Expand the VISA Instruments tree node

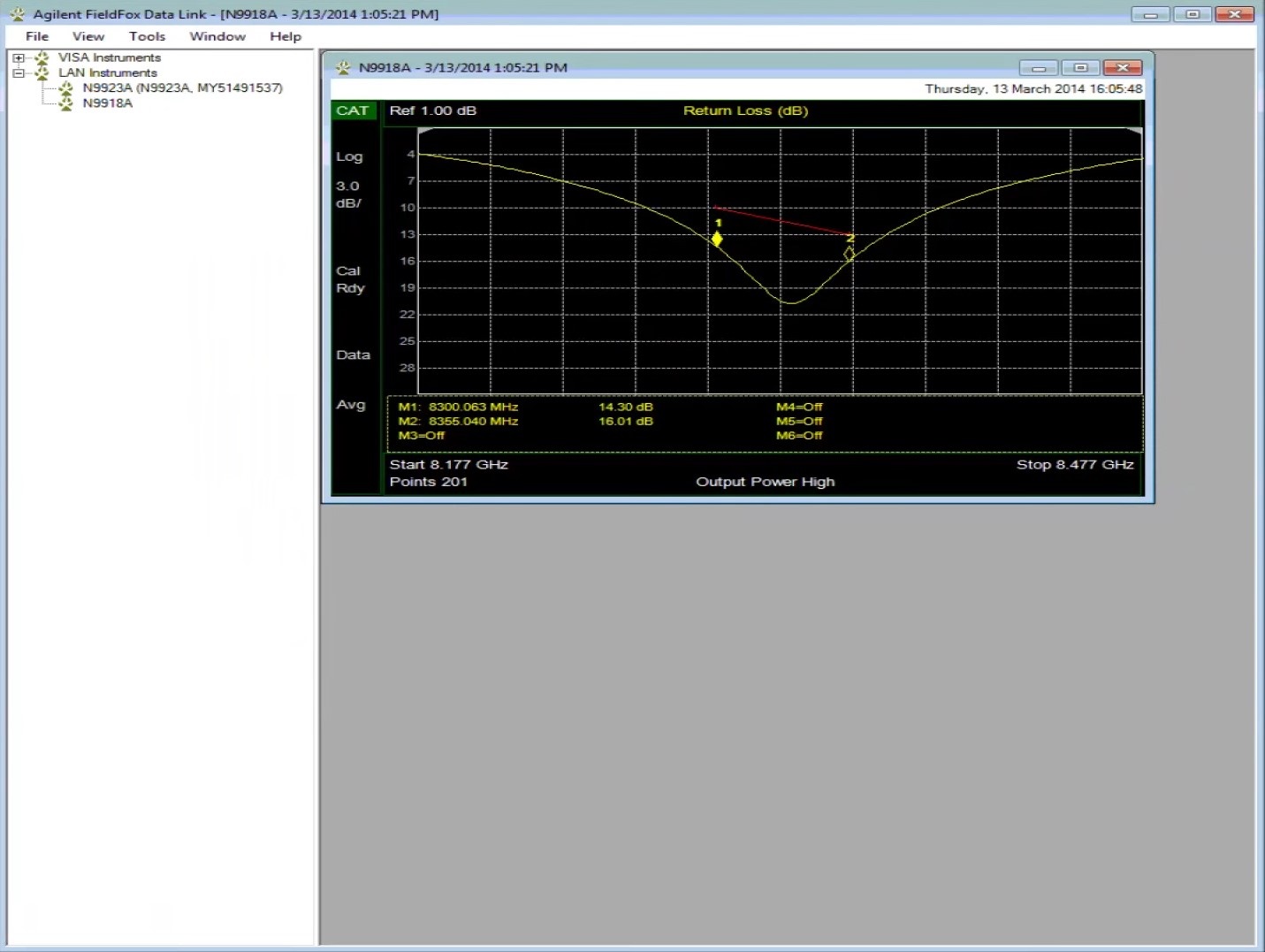19,58
